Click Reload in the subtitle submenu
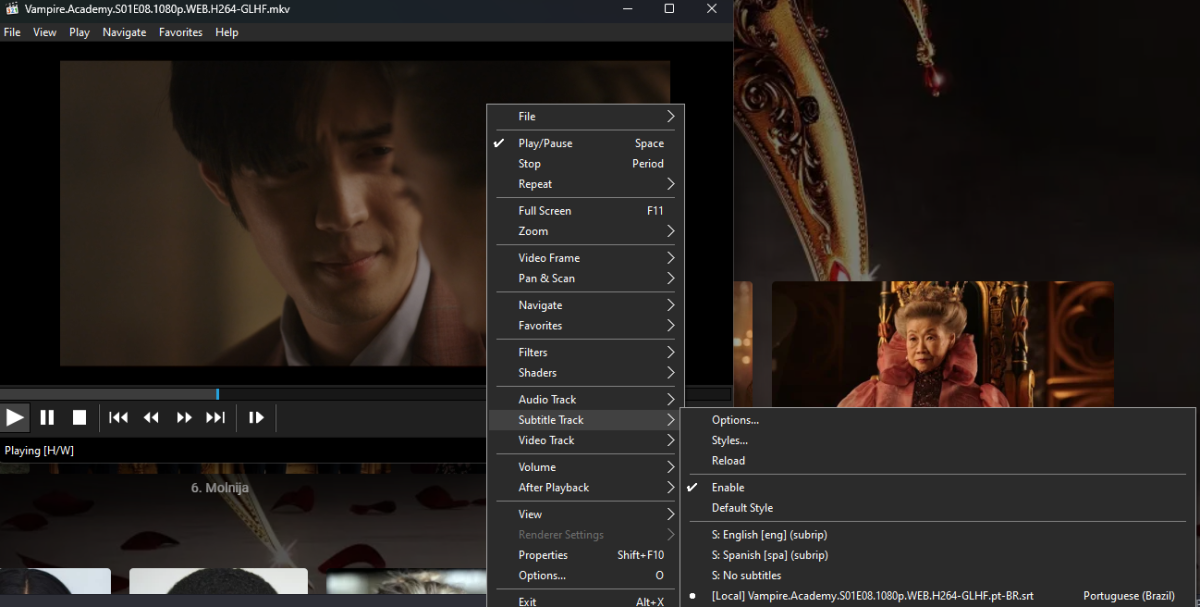Viewport: 1200px width, 607px height. [728, 461]
